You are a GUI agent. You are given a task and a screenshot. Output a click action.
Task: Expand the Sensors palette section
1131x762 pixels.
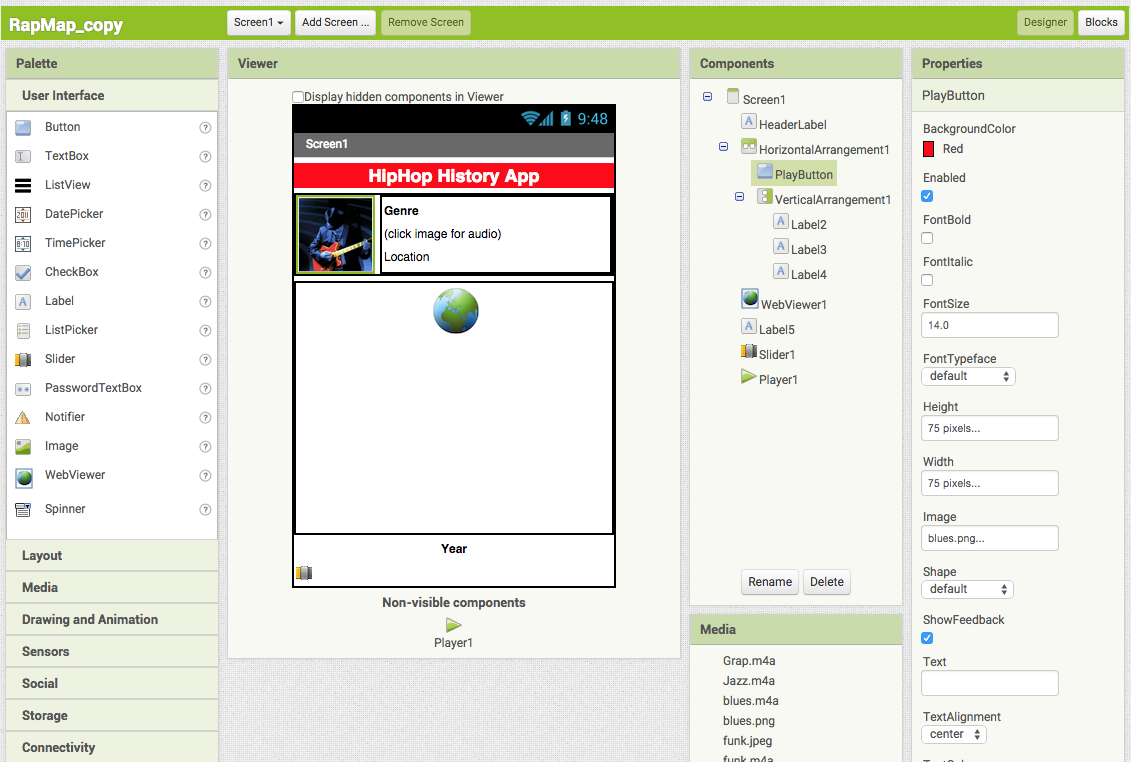tap(112, 652)
